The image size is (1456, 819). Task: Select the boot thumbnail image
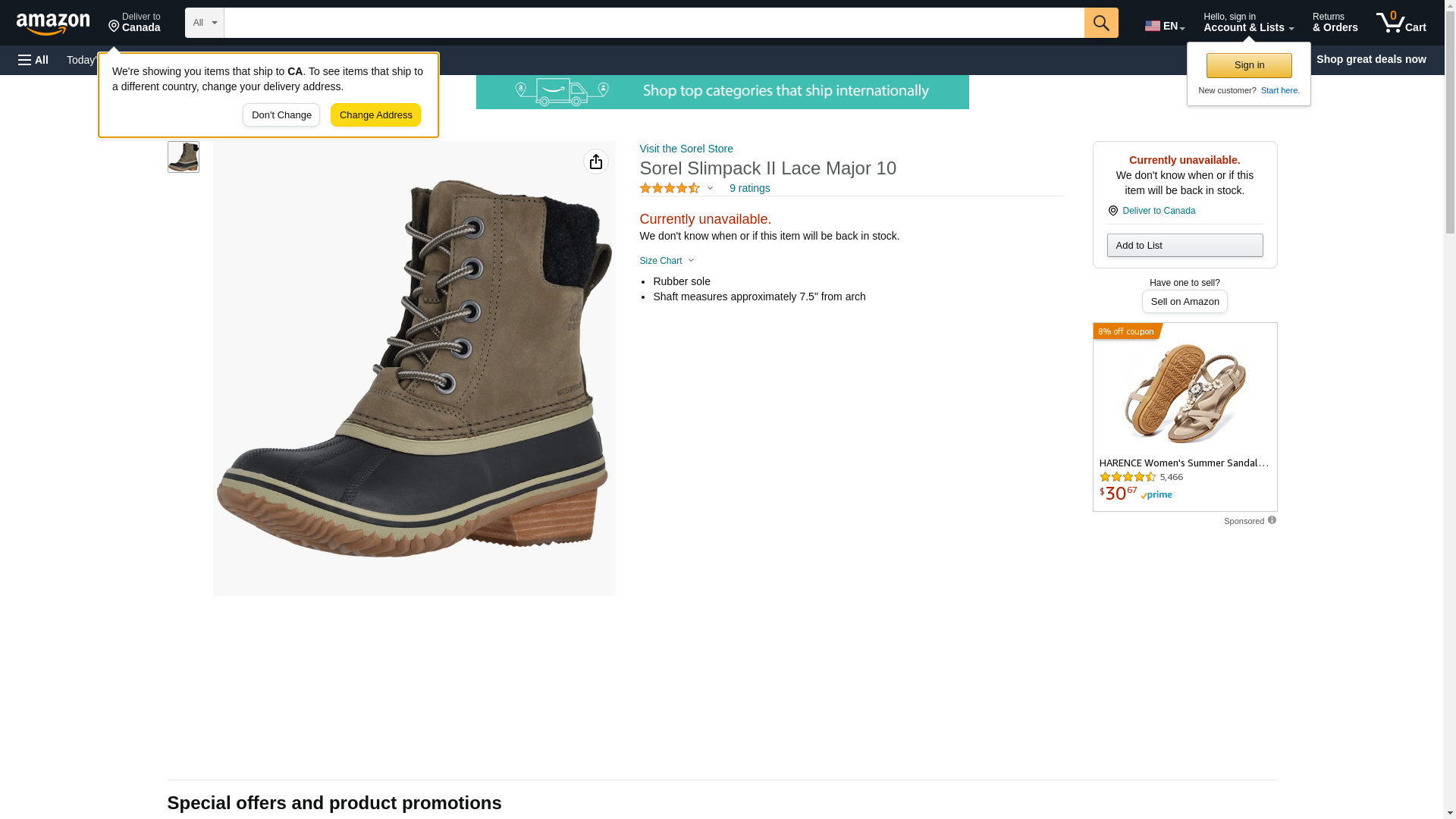pyautogui.click(x=183, y=157)
